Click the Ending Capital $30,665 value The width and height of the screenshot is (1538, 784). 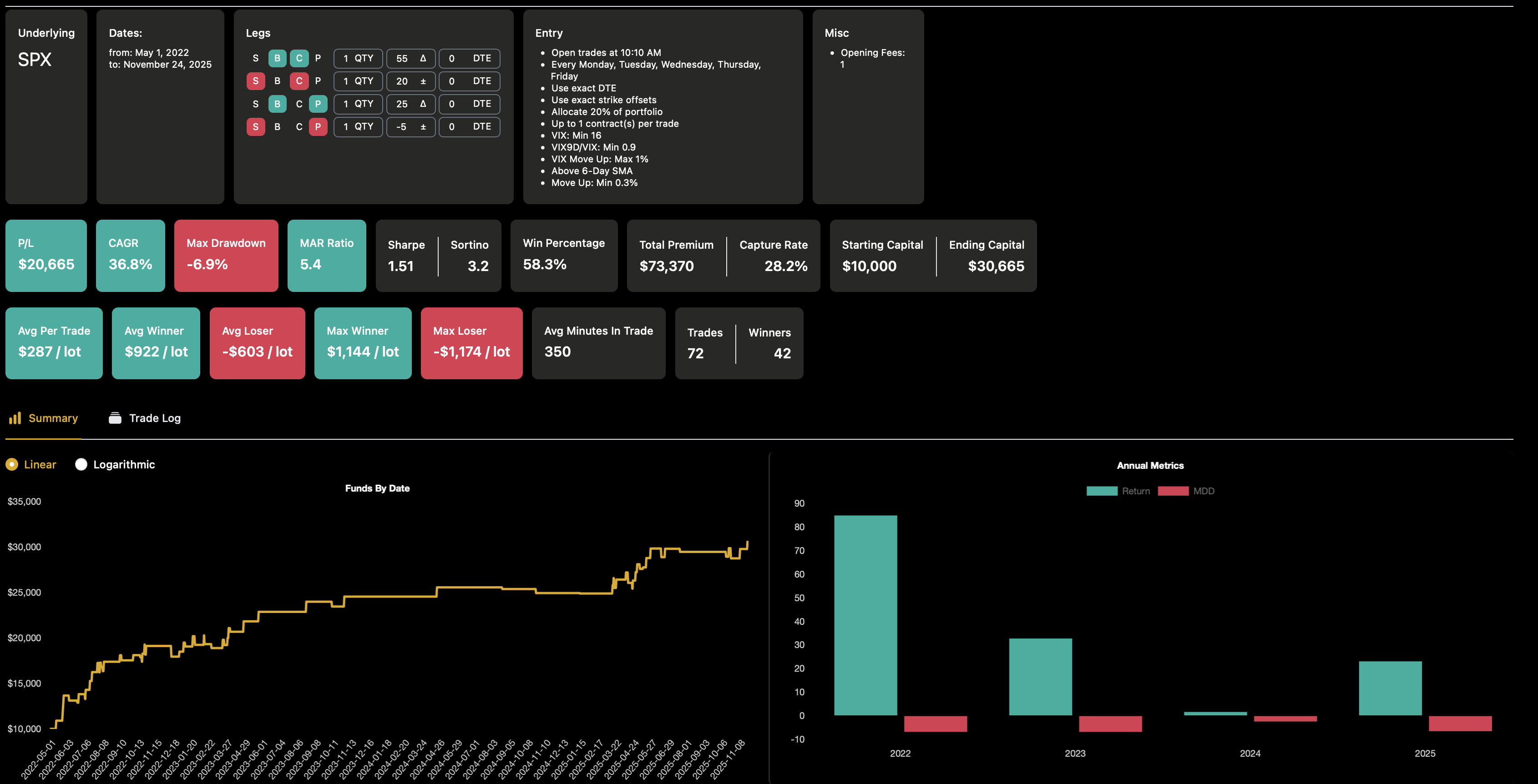[996, 266]
